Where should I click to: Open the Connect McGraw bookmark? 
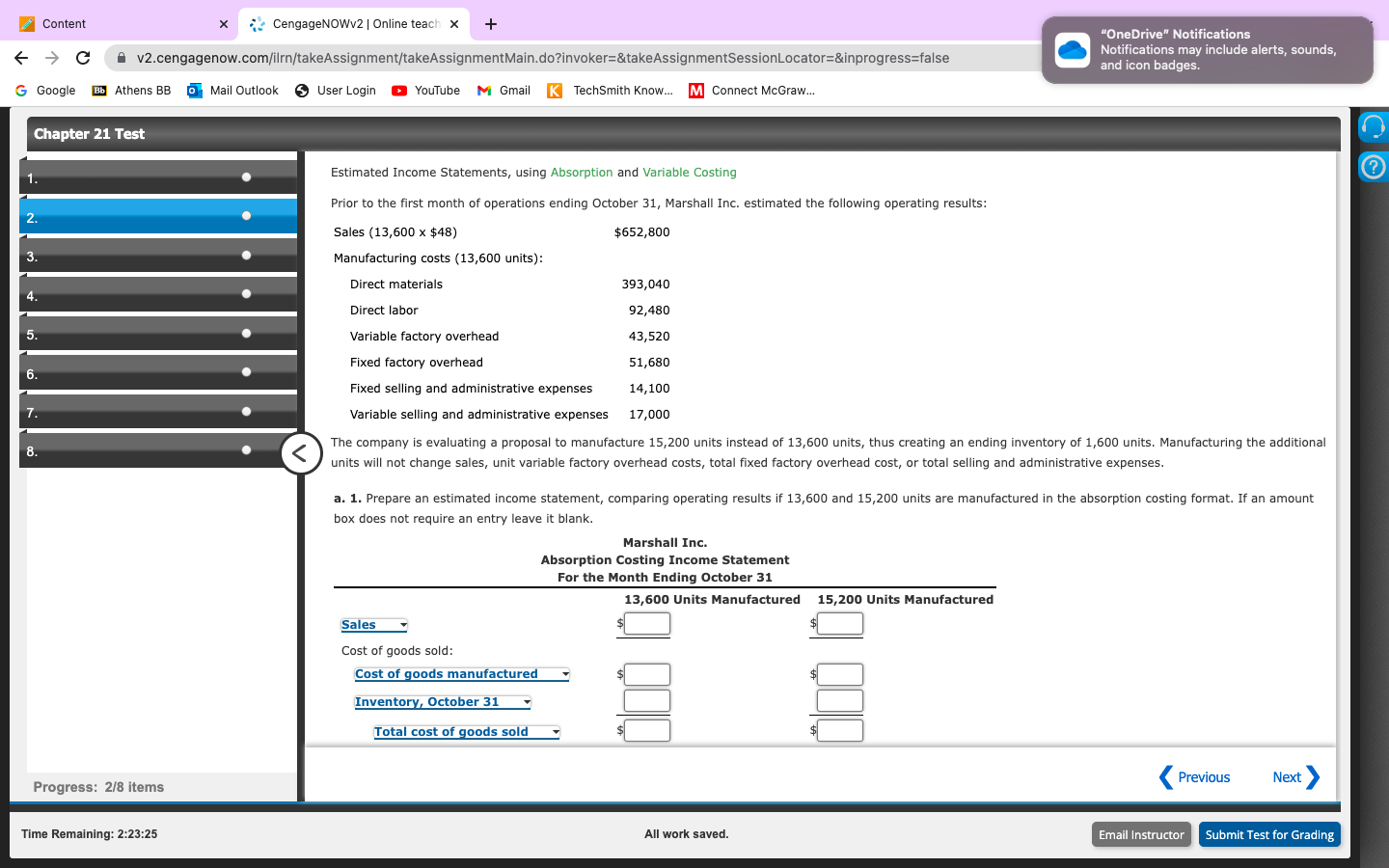click(x=751, y=91)
